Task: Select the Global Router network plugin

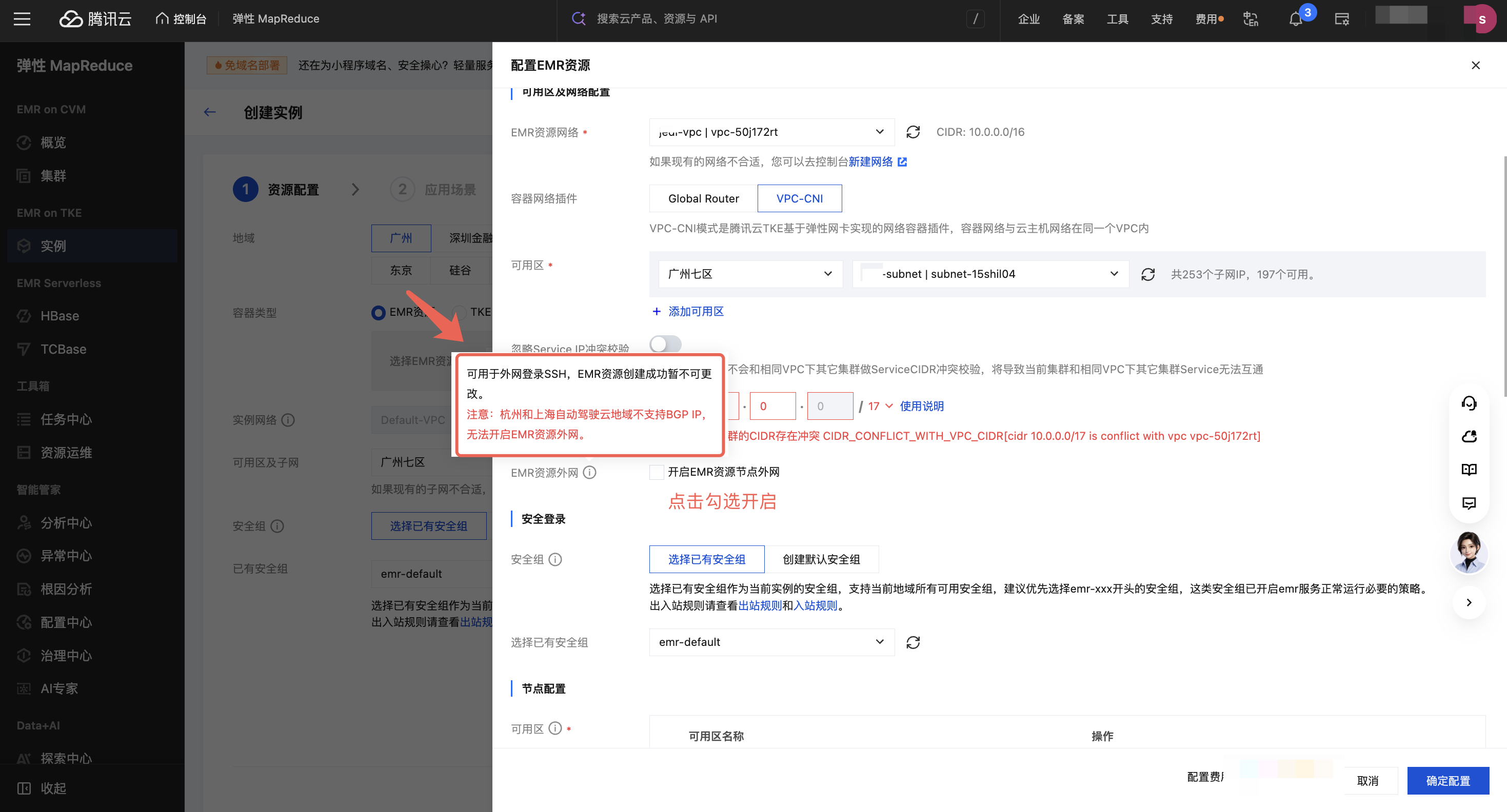Action: (x=703, y=198)
